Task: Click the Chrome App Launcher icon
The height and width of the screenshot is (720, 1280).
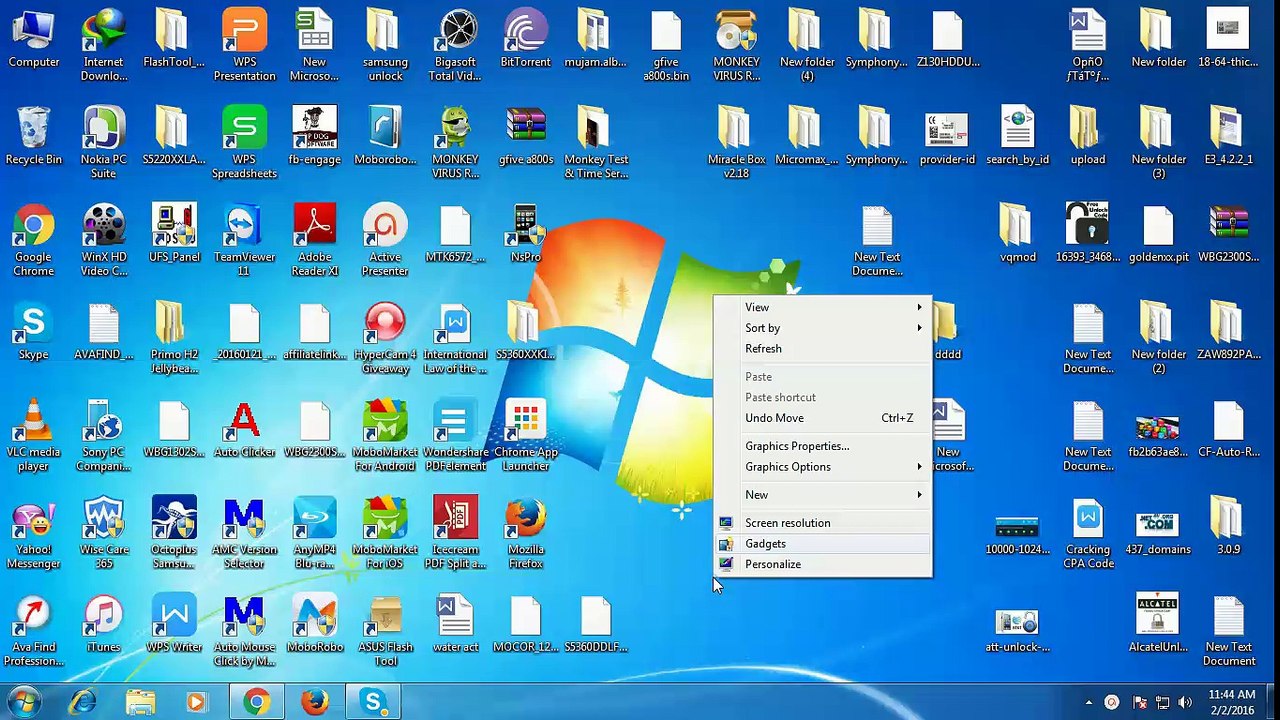Action: point(525,436)
